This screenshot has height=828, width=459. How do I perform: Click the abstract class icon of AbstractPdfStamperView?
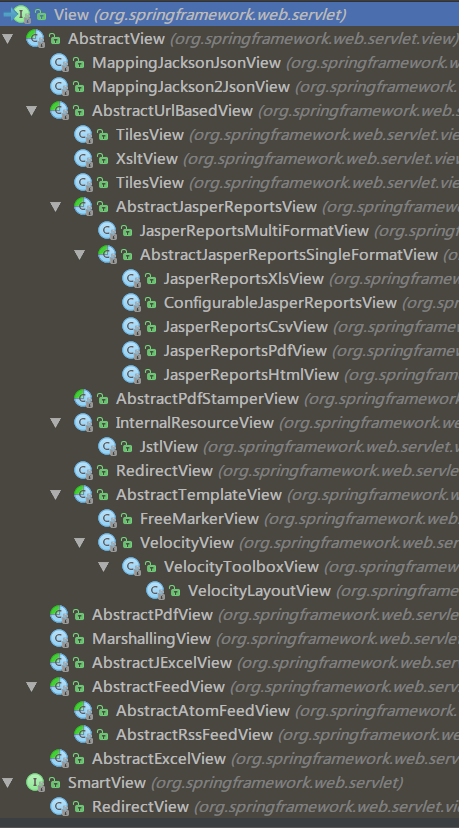coord(83,399)
